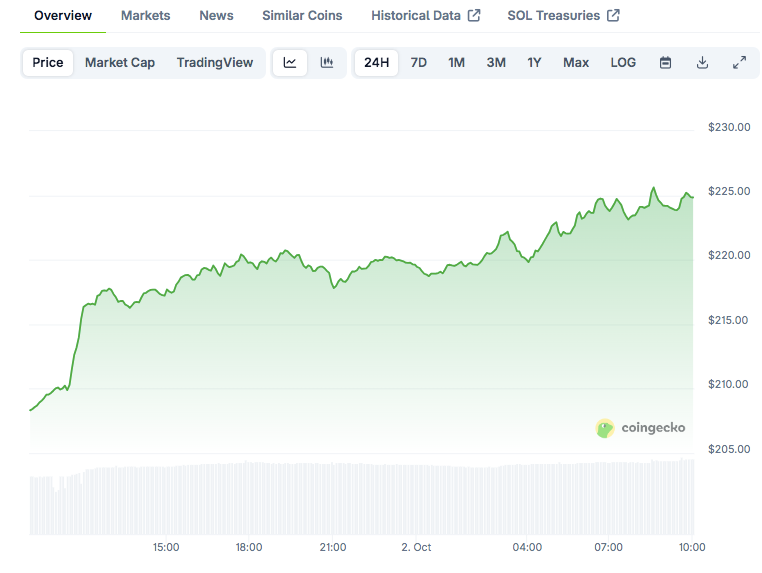Switch chart to TradingView

(x=215, y=62)
